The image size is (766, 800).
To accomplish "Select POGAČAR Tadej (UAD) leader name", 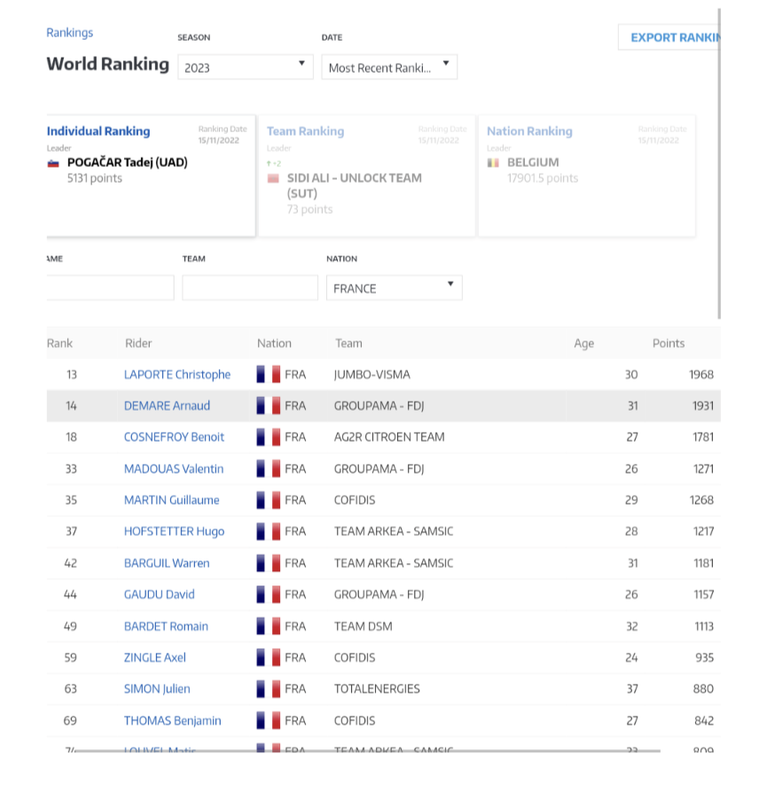I will pyautogui.click(x=128, y=162).
